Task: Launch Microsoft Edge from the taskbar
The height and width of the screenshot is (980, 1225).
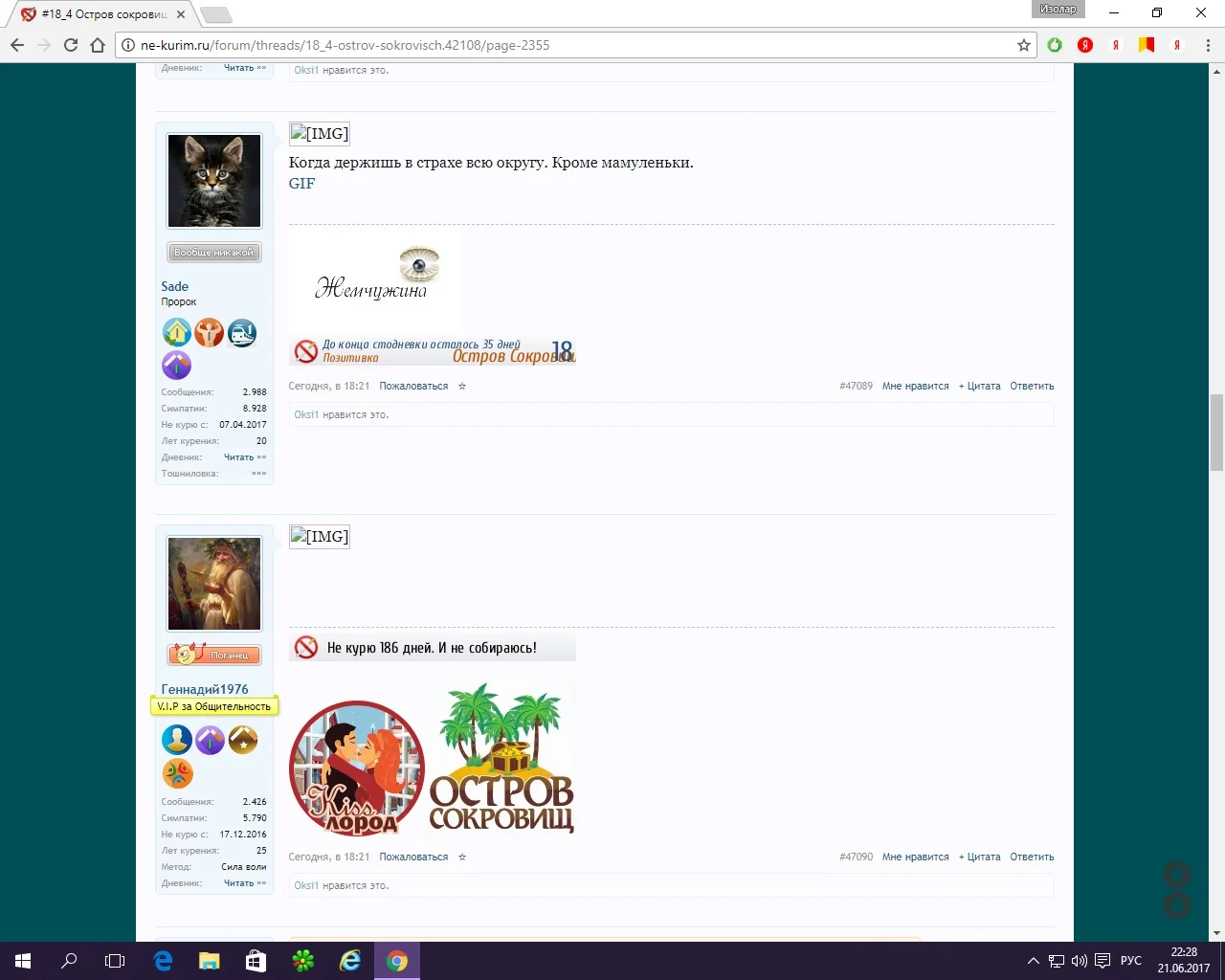Action: tap(163, 961)
